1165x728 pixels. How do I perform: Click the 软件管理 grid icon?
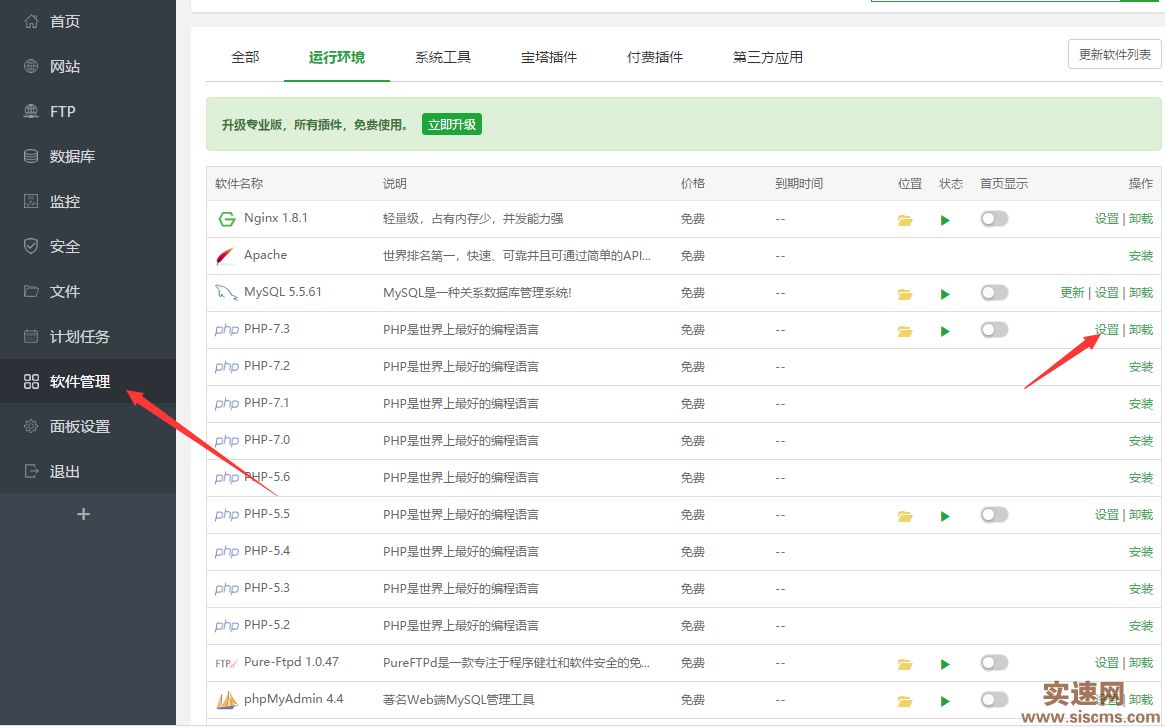pyautogui.click(x=31, y=382)
